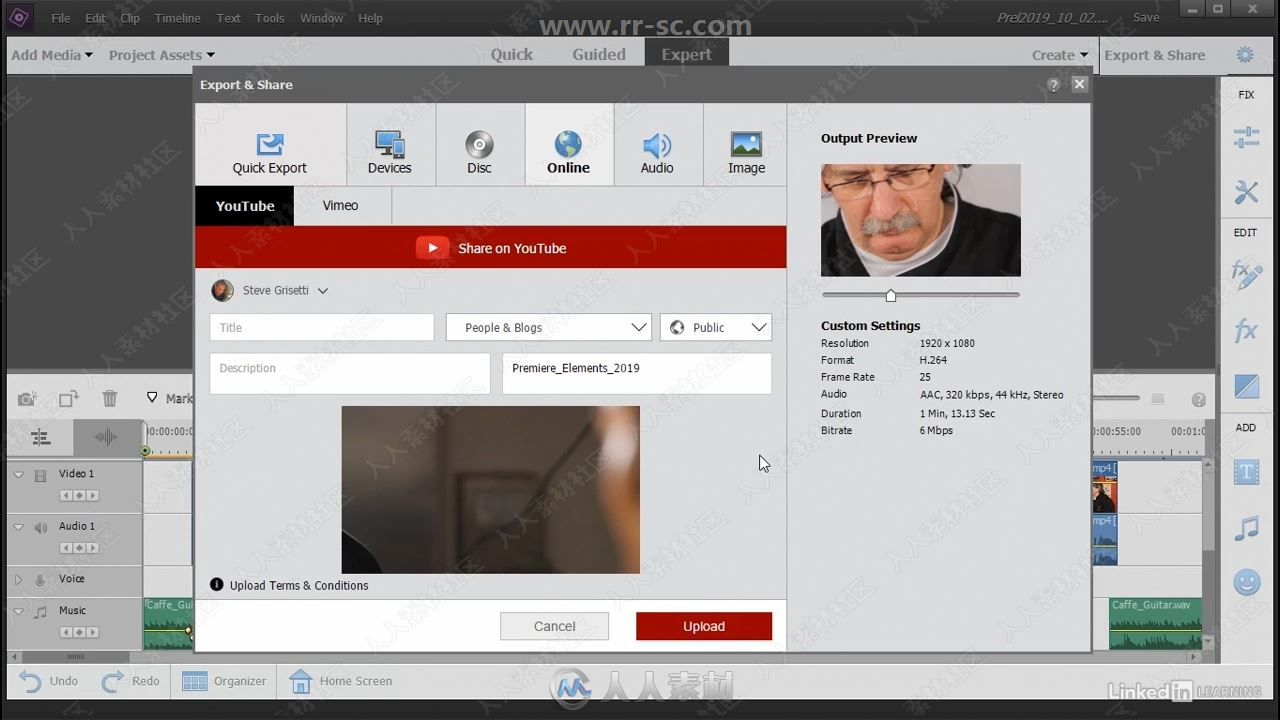The width and height of the screenshot is (1280, 720).
Task: Open the Adjust sliders panel icon
Action: [x=1246, y=138]
